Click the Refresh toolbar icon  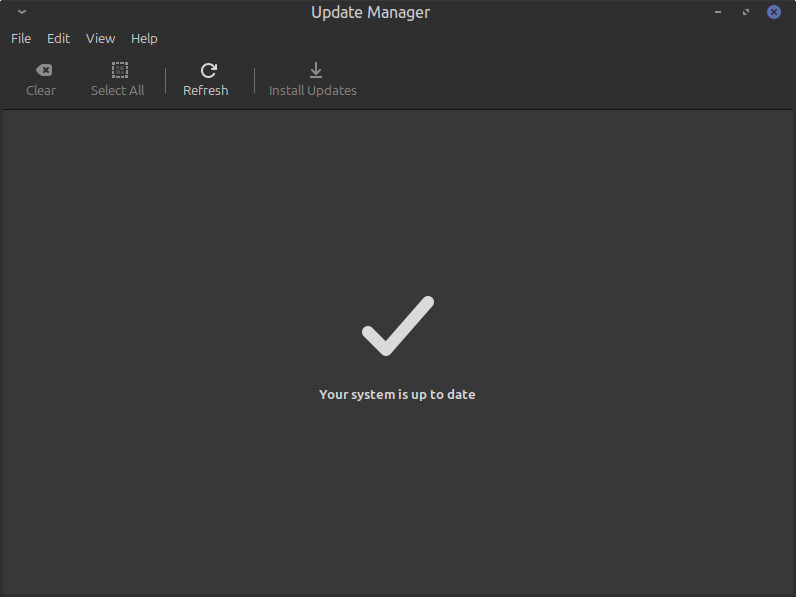point(209,70)
